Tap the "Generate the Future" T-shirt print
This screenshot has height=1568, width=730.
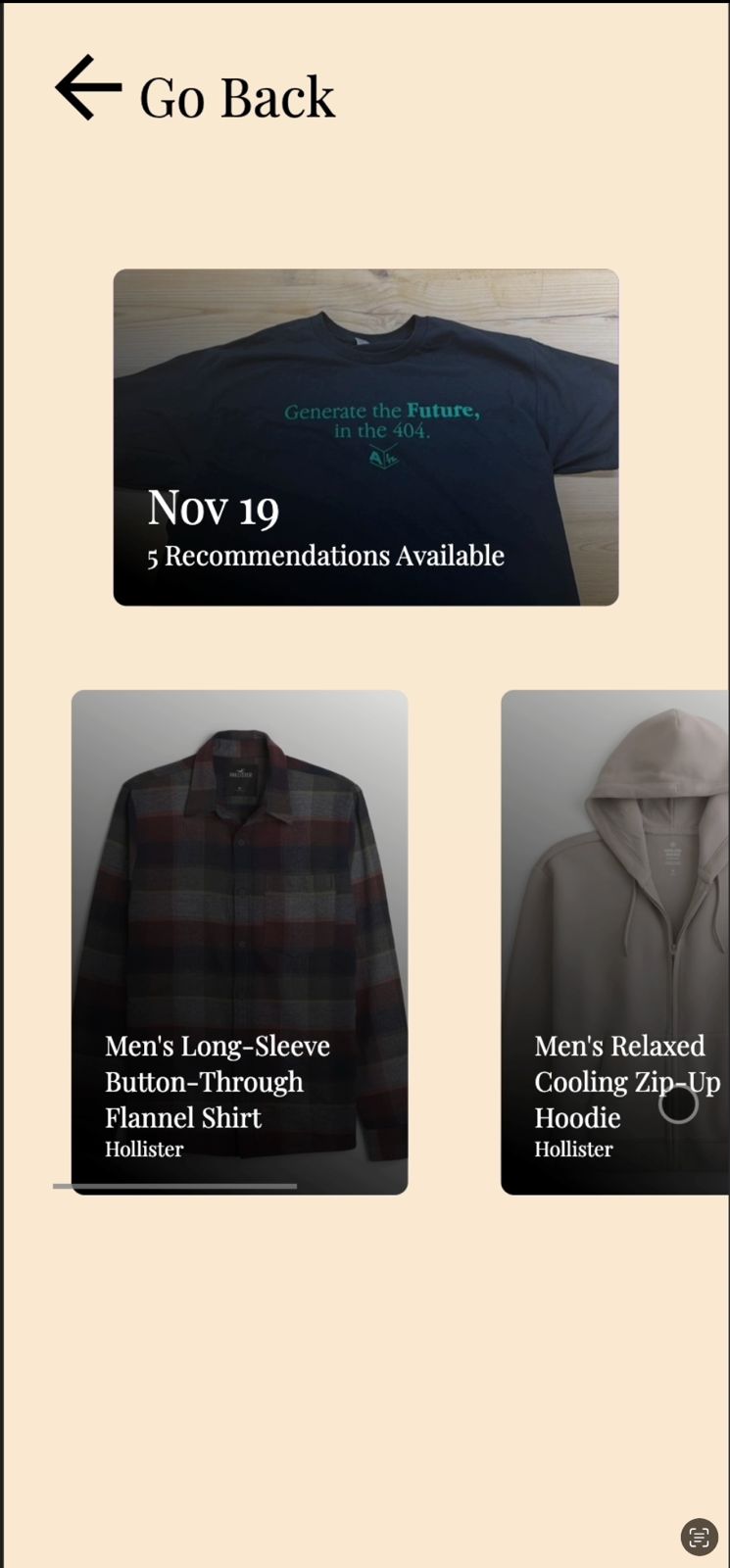pos(382,420)
